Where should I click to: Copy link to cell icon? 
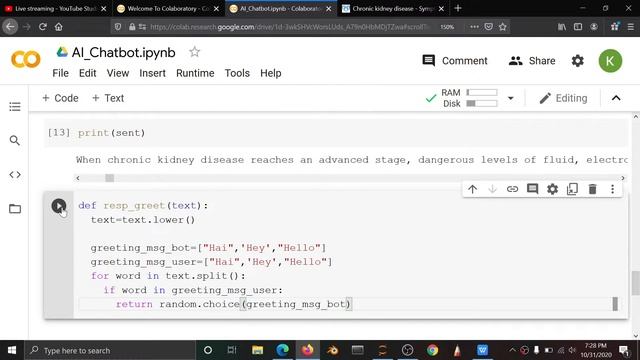512,189
